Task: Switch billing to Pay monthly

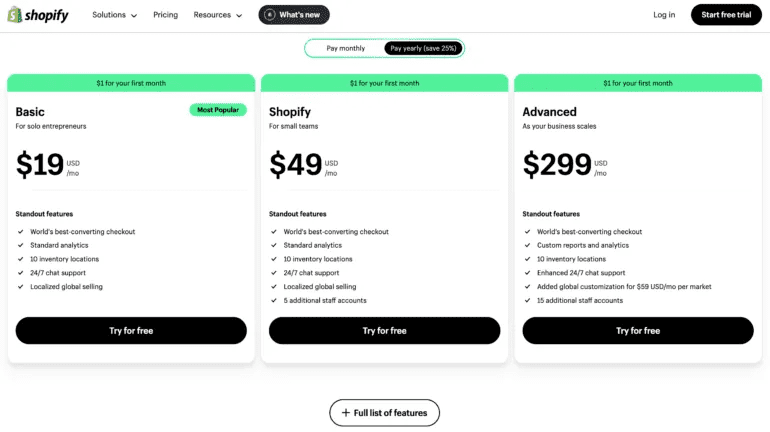Action: pyautogui.click(x=345, y=48)
